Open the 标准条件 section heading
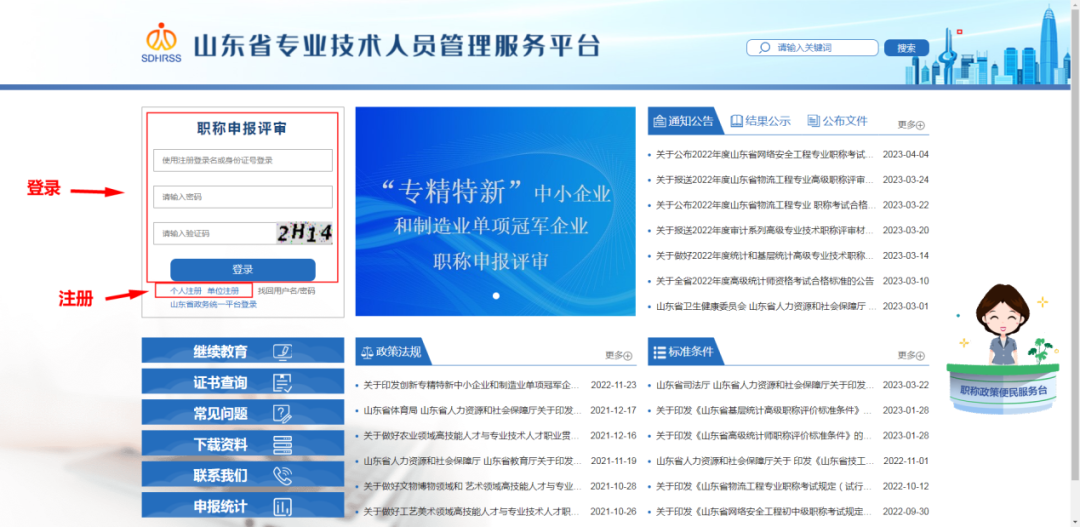The height and width of the screenshot is (527, 1080). pyautogui.click(x=685, y=352)
